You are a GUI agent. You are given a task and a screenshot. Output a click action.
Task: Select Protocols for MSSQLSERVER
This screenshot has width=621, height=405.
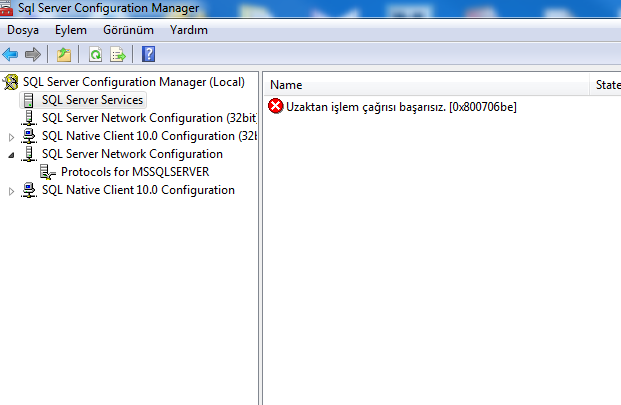[135, 172]
